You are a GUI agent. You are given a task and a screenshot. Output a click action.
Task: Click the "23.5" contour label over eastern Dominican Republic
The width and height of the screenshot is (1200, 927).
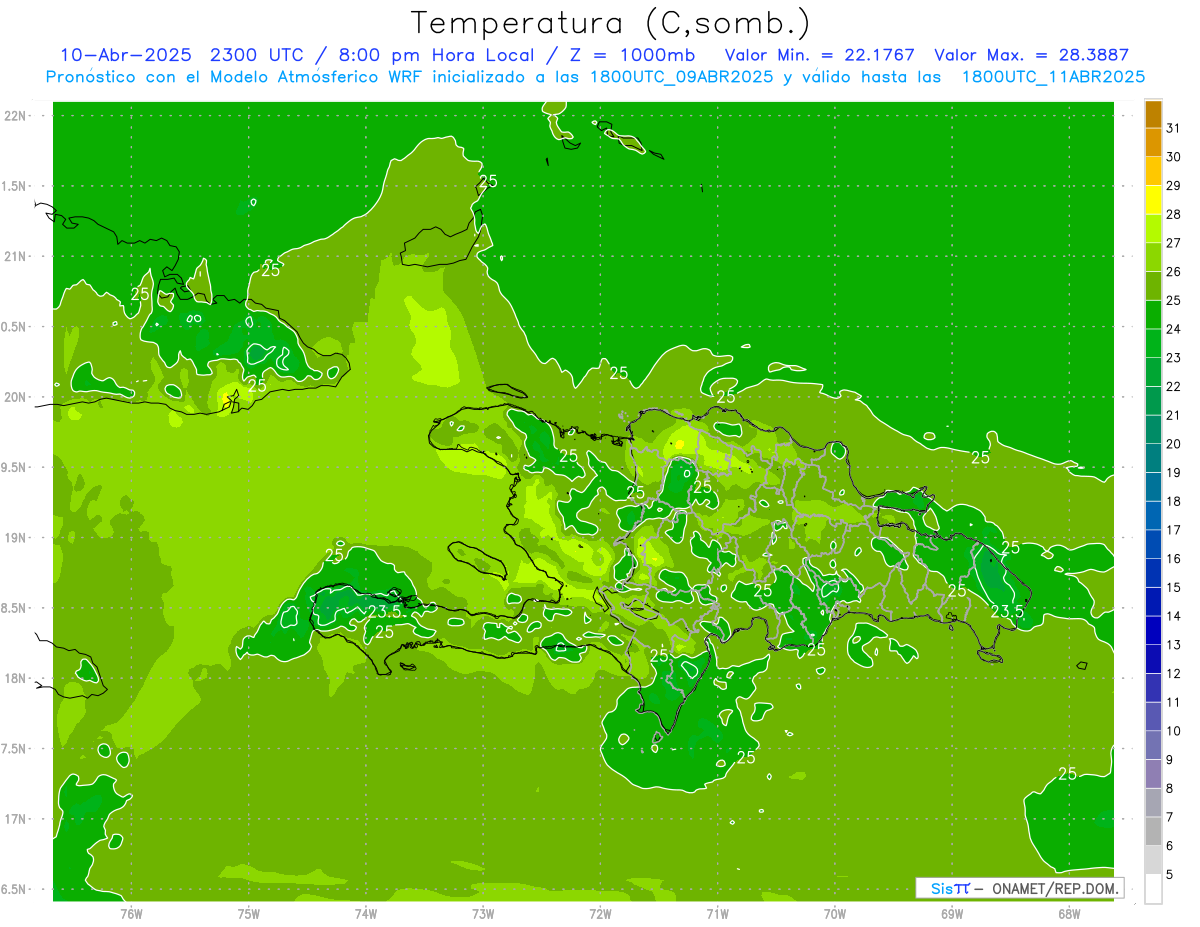[x=1007, y=612]
